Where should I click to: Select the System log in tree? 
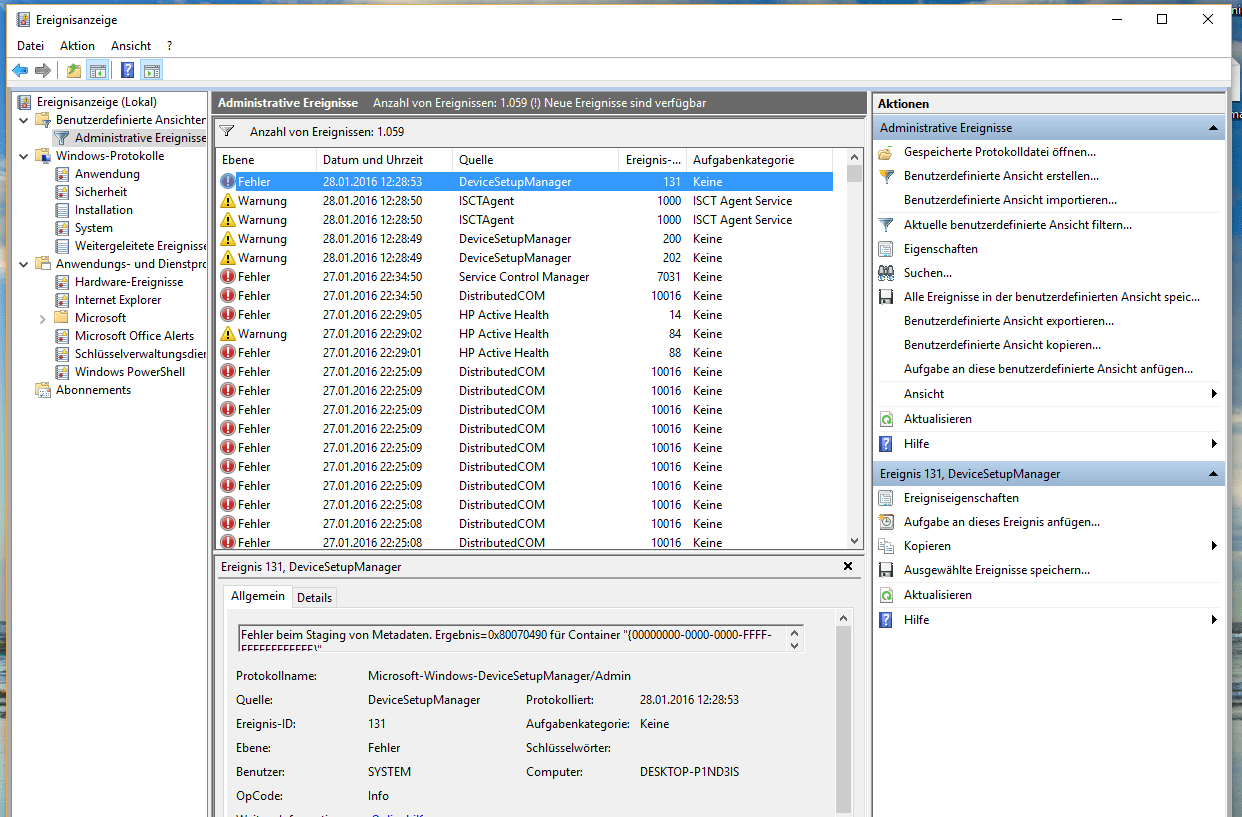(93, 228)
